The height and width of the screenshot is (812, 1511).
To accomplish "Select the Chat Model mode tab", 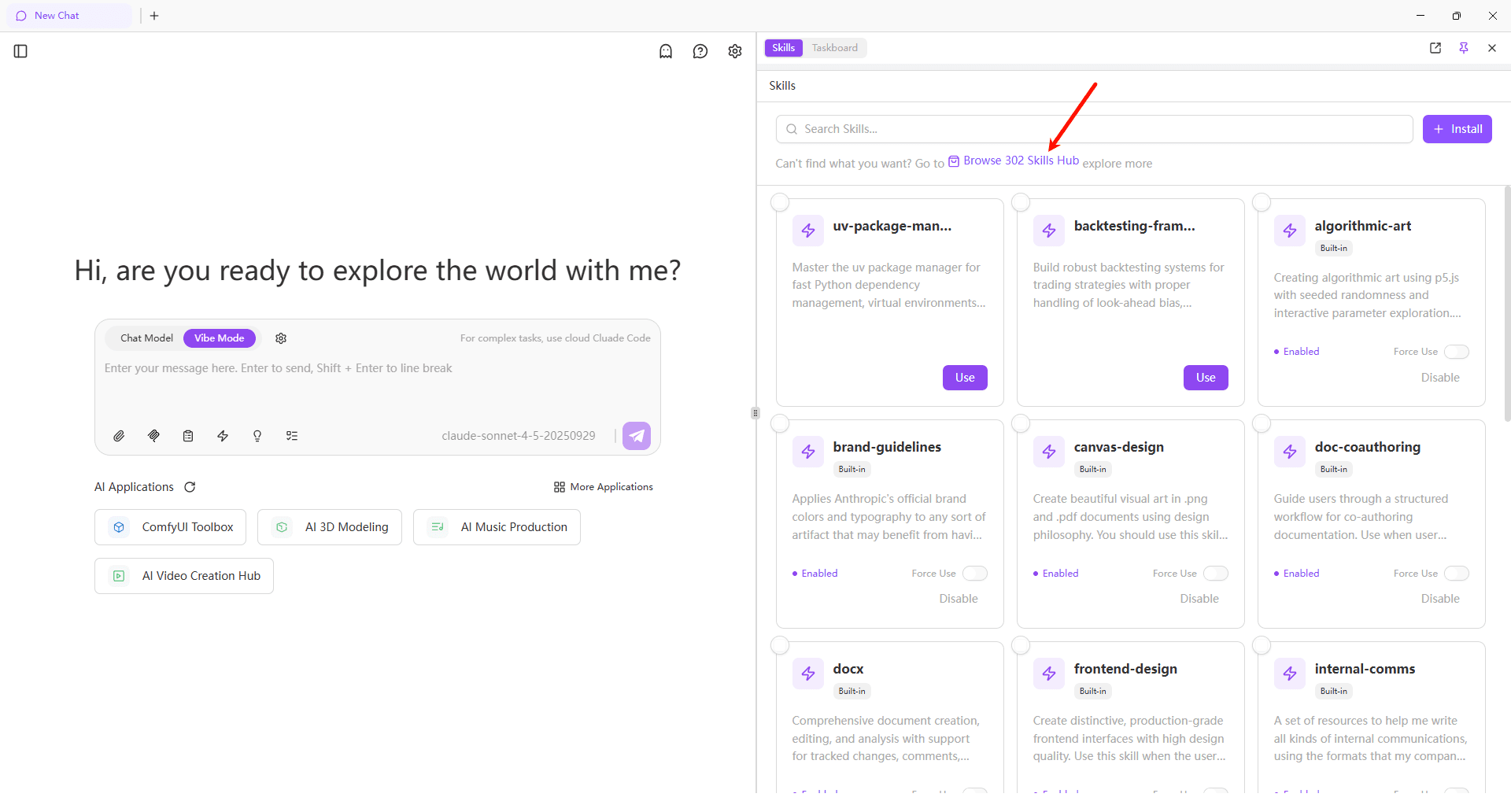I will point(146,338).
